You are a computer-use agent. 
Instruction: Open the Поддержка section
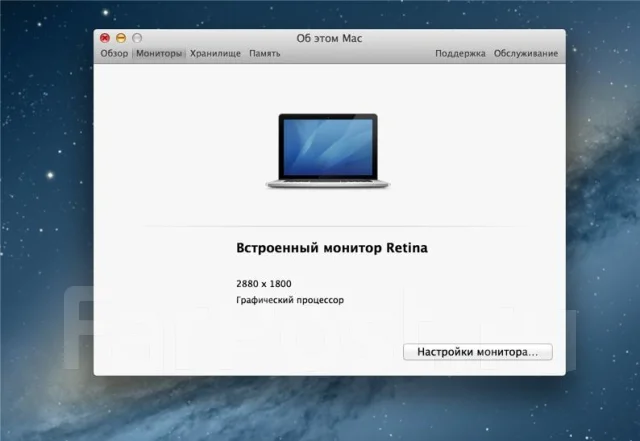[460, 53]
